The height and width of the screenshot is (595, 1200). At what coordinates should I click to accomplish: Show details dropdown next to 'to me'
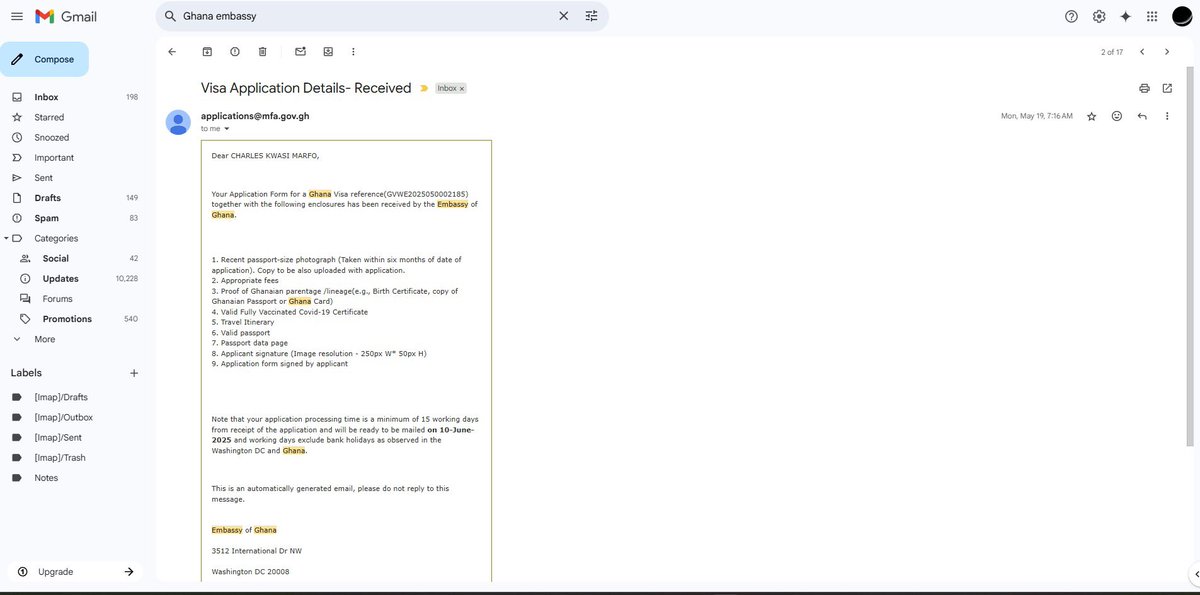click(x=226, y=129)
